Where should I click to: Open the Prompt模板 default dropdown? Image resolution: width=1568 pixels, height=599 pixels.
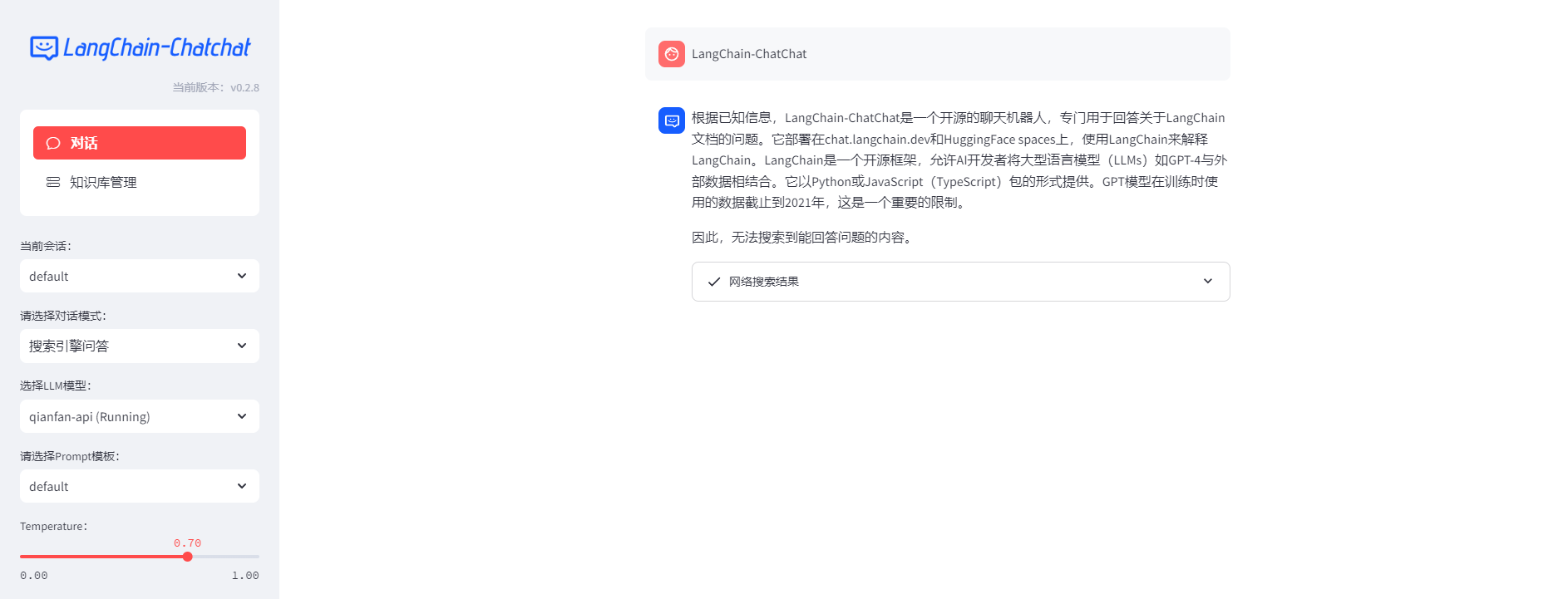pos(140,486)
